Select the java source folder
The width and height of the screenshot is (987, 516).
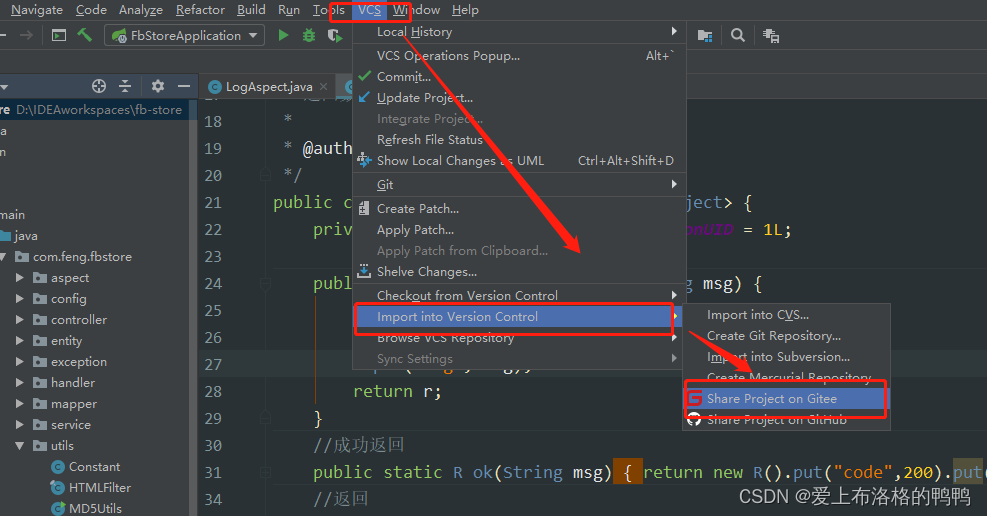click(x=26, y=236)
